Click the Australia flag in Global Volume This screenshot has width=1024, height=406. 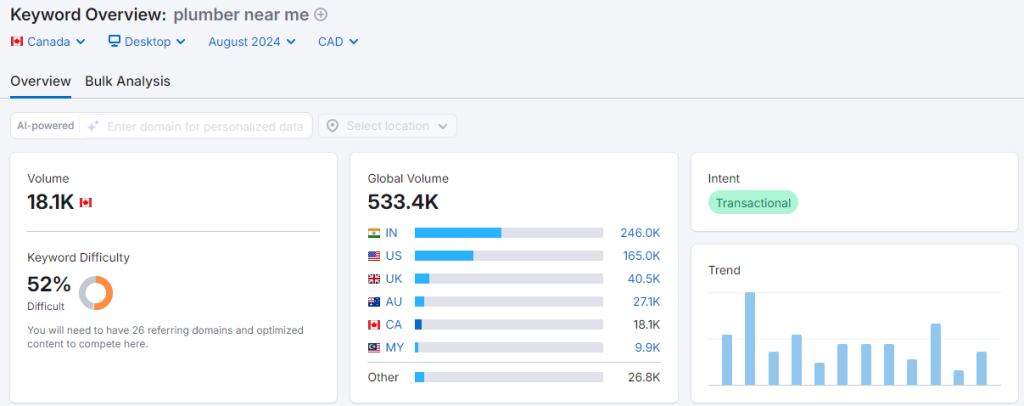coord(374,301)
